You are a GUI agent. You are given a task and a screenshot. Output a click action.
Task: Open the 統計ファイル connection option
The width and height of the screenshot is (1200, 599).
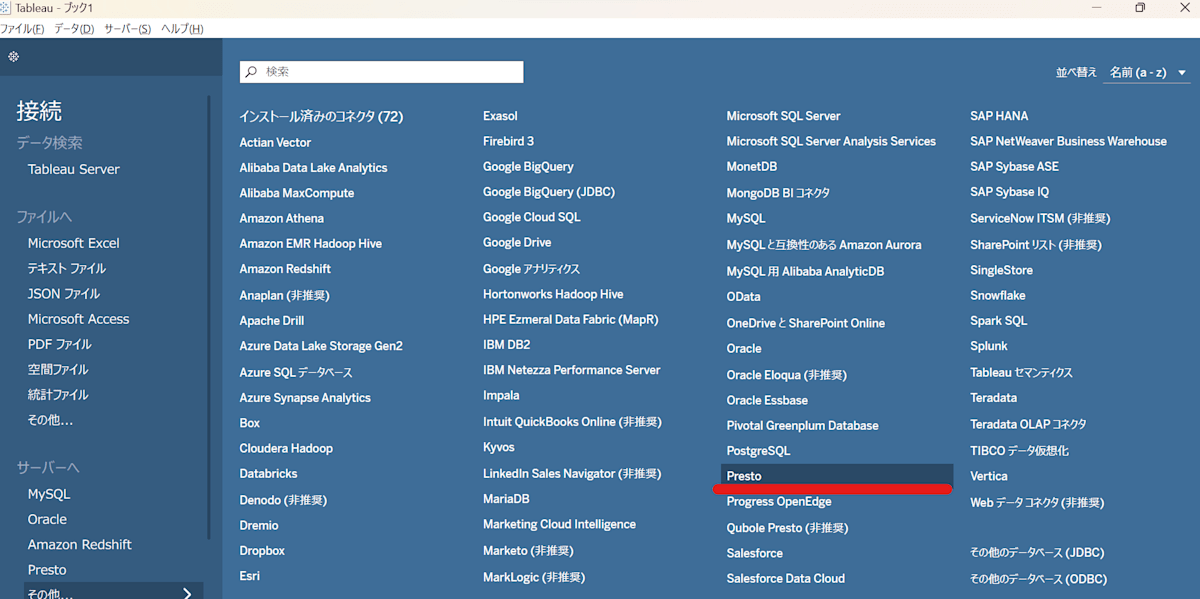[x=58, y=394]
